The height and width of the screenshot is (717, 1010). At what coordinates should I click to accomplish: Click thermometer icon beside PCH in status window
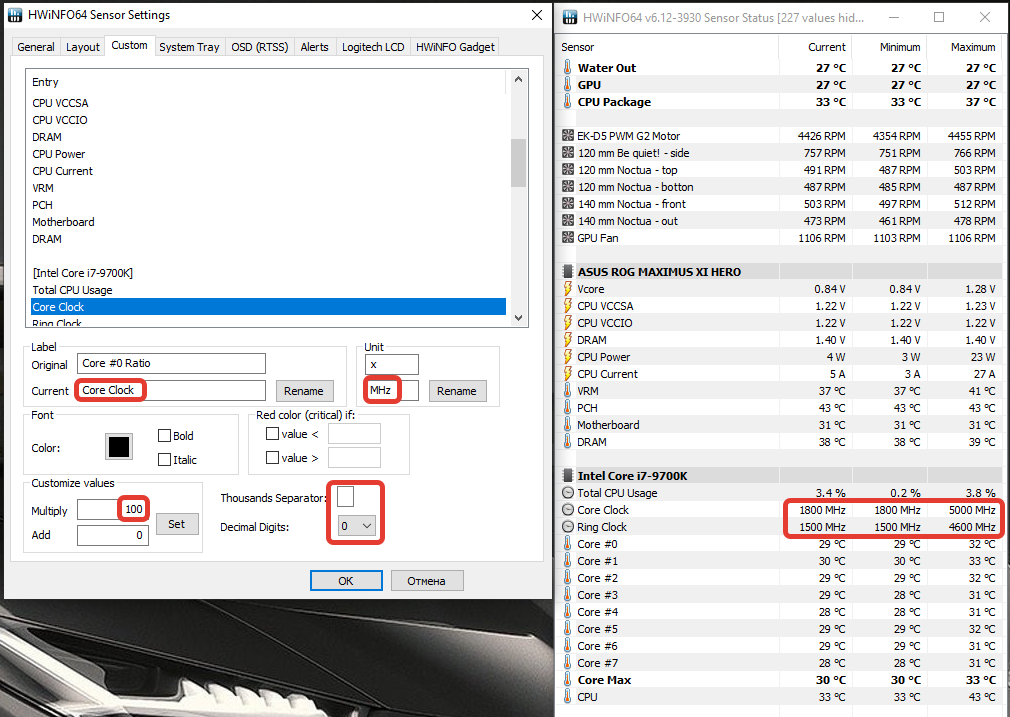point(567,408)
